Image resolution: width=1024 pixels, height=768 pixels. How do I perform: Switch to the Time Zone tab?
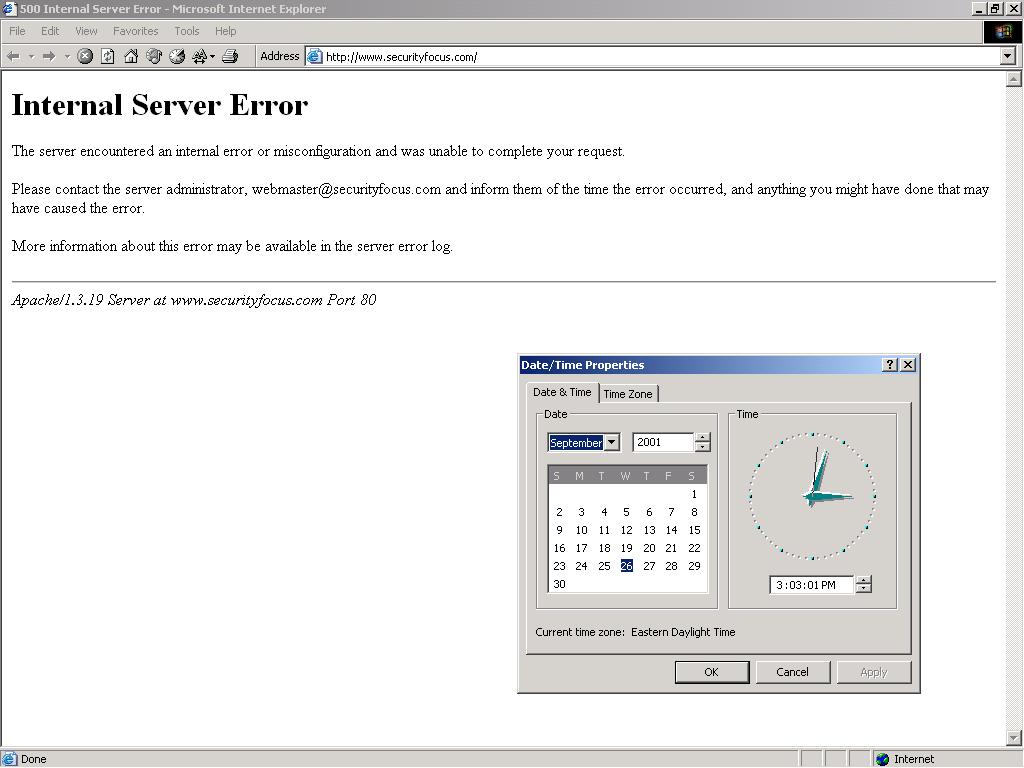tap(628, 394)
